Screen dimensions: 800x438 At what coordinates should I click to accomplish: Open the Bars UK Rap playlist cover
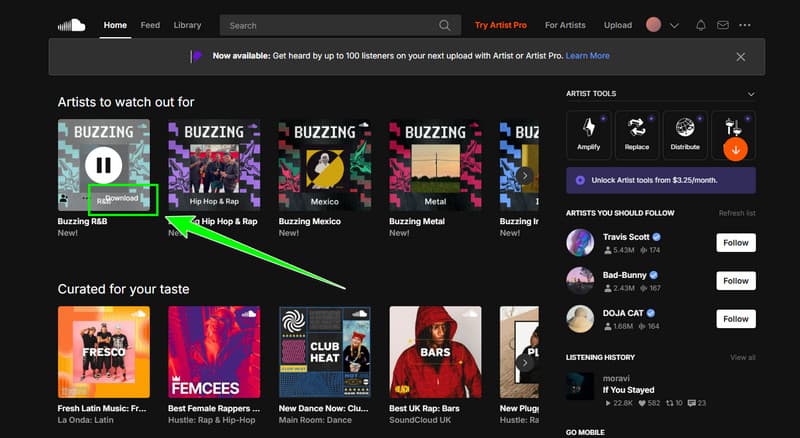(435, 352)
